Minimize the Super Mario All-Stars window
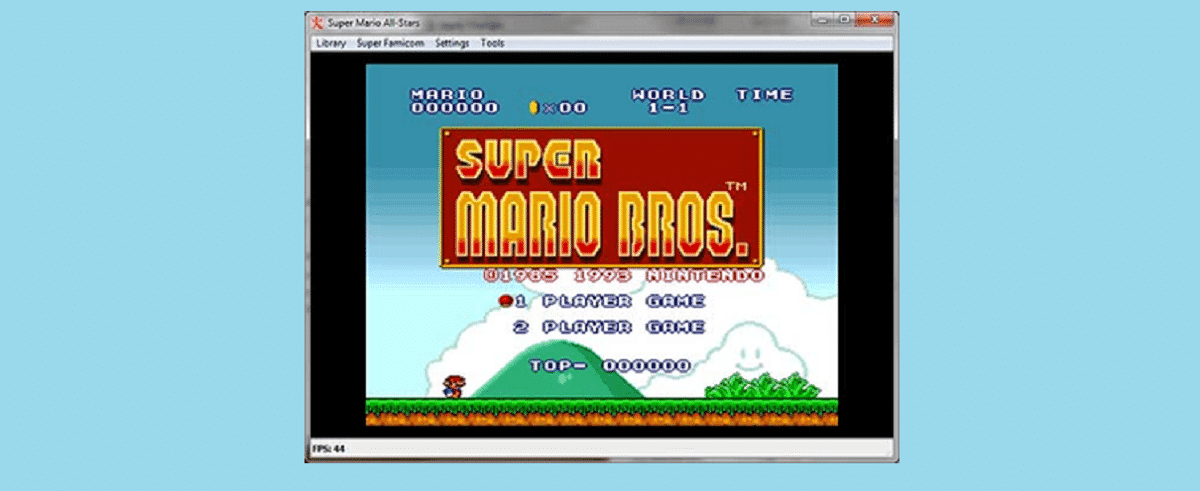 click(823, 19)
